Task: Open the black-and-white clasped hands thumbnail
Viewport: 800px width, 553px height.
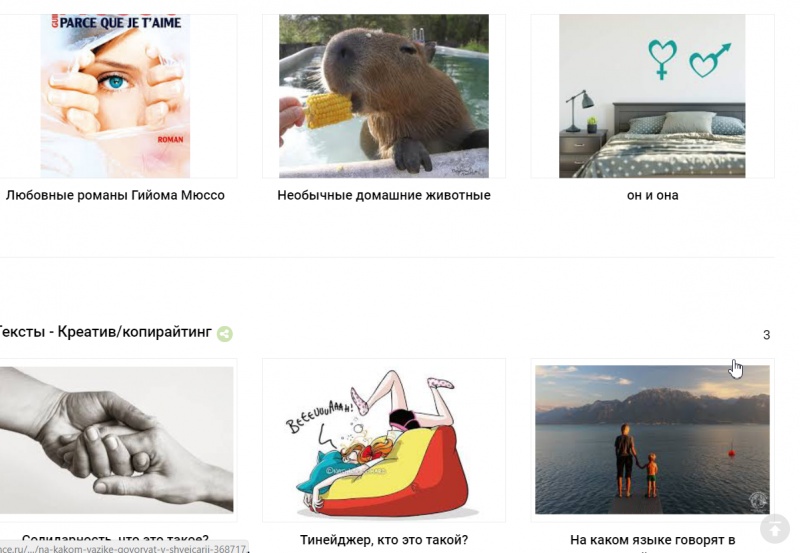Action: click(116, 440)
